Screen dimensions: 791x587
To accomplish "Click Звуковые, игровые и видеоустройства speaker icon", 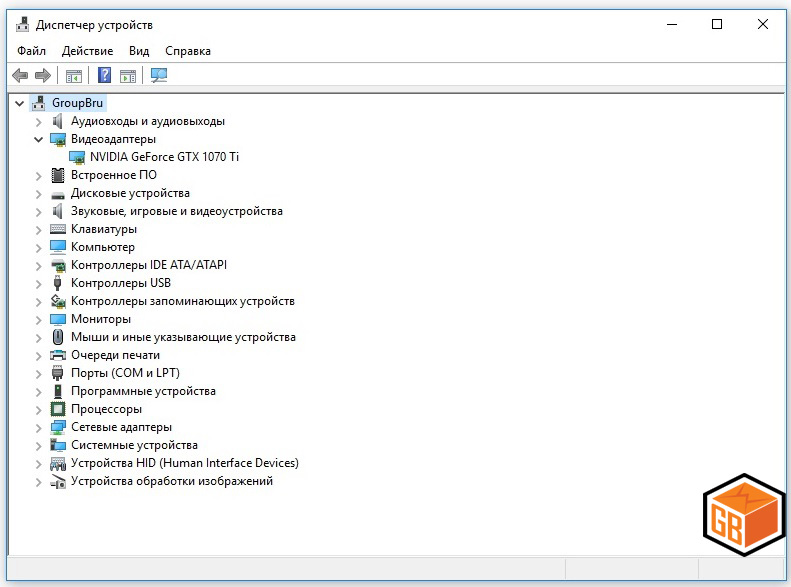I will pyautogui.click(x=58, y=211).
